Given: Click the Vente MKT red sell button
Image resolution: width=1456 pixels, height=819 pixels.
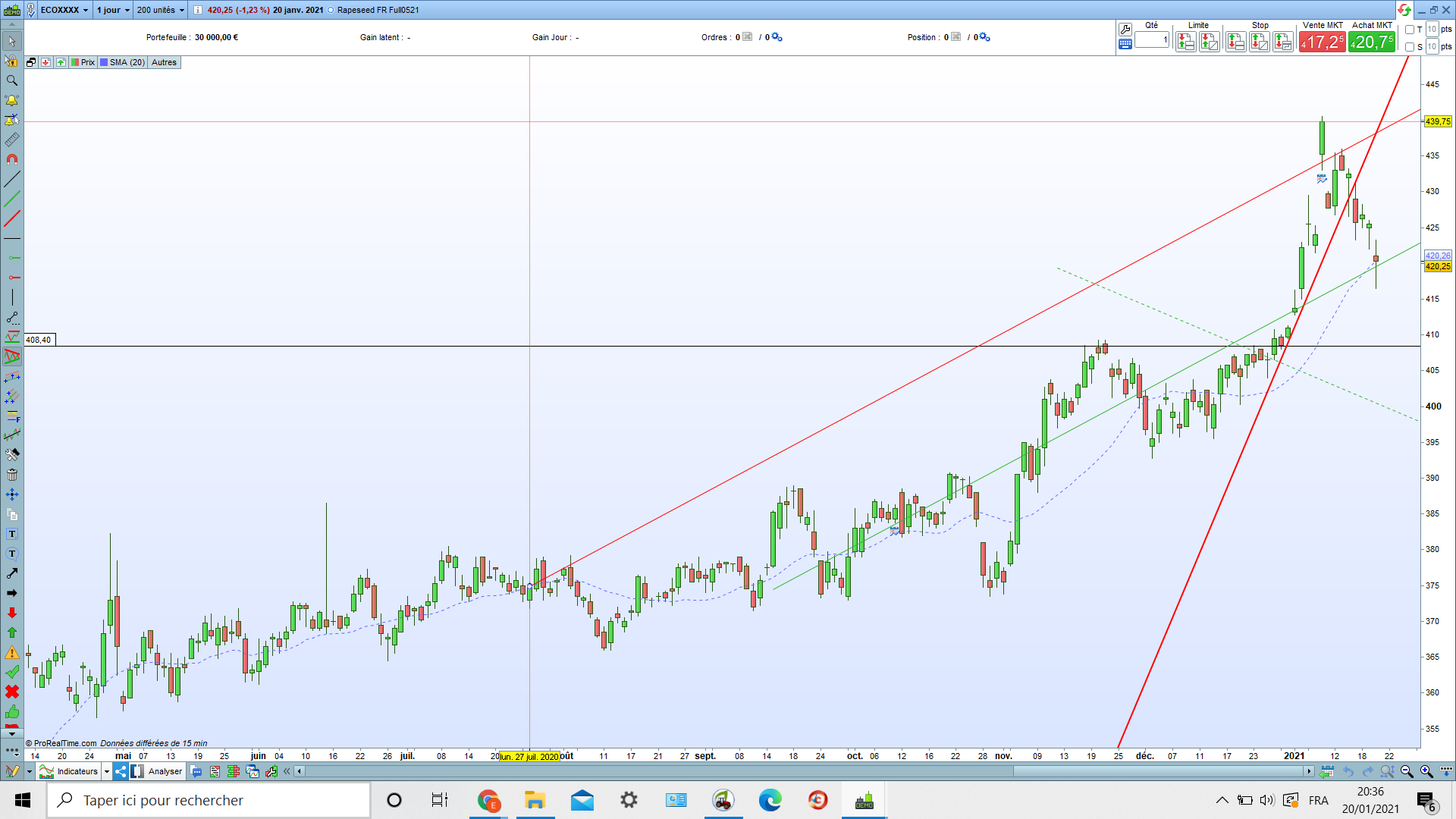Looking at the screenshot, I should 1322,42.
